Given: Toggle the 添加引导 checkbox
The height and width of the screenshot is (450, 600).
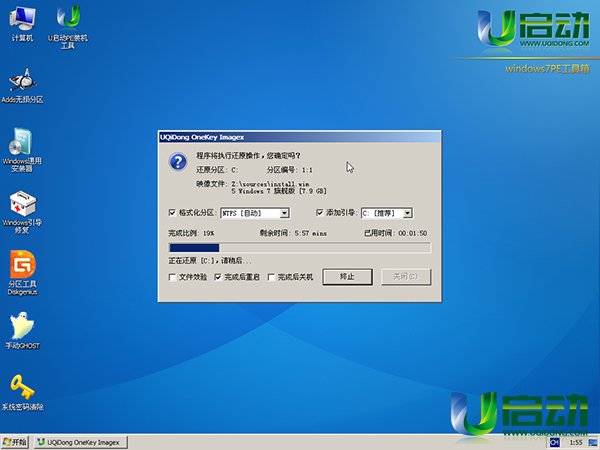Looking at the screenshot, I should [x=320, y=212].
